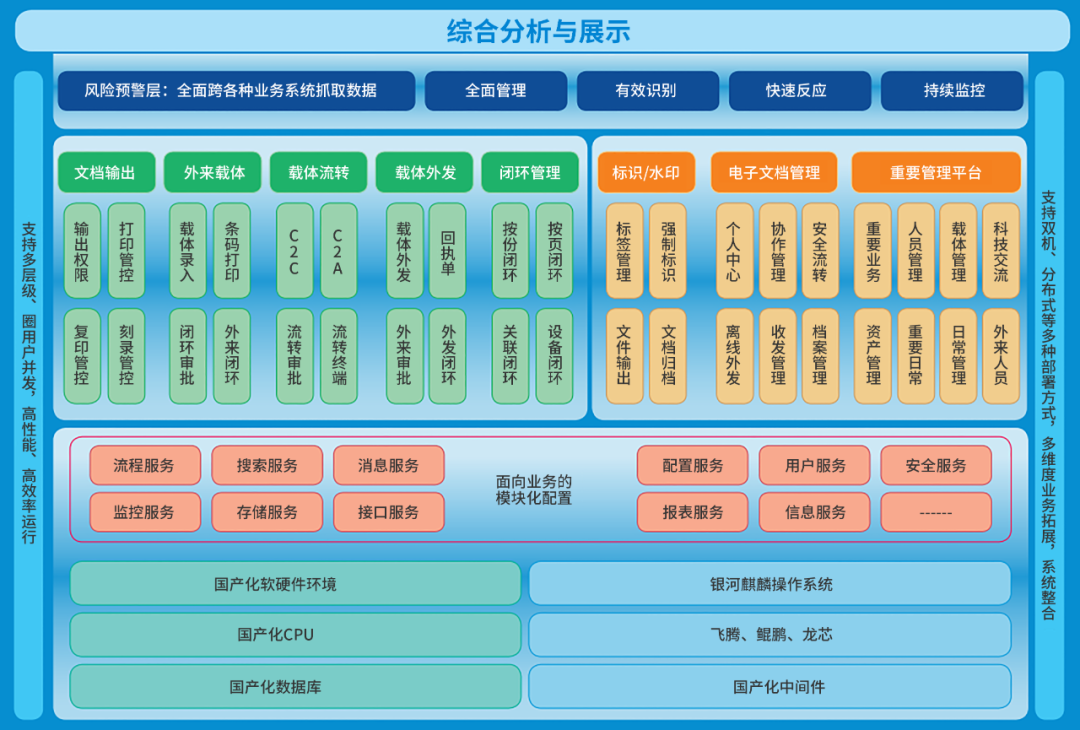Choose the 电子文档管理 orange header
Image resolution: width=1080 pixels, height=730 pixels.
click(x=775, y=172)
